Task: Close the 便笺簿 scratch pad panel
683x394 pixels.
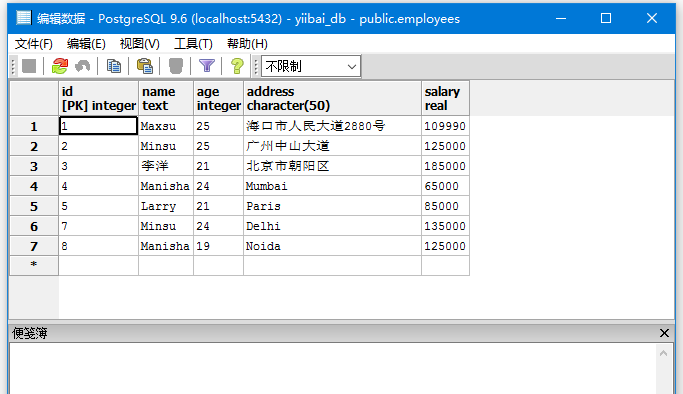Action: 664,333
